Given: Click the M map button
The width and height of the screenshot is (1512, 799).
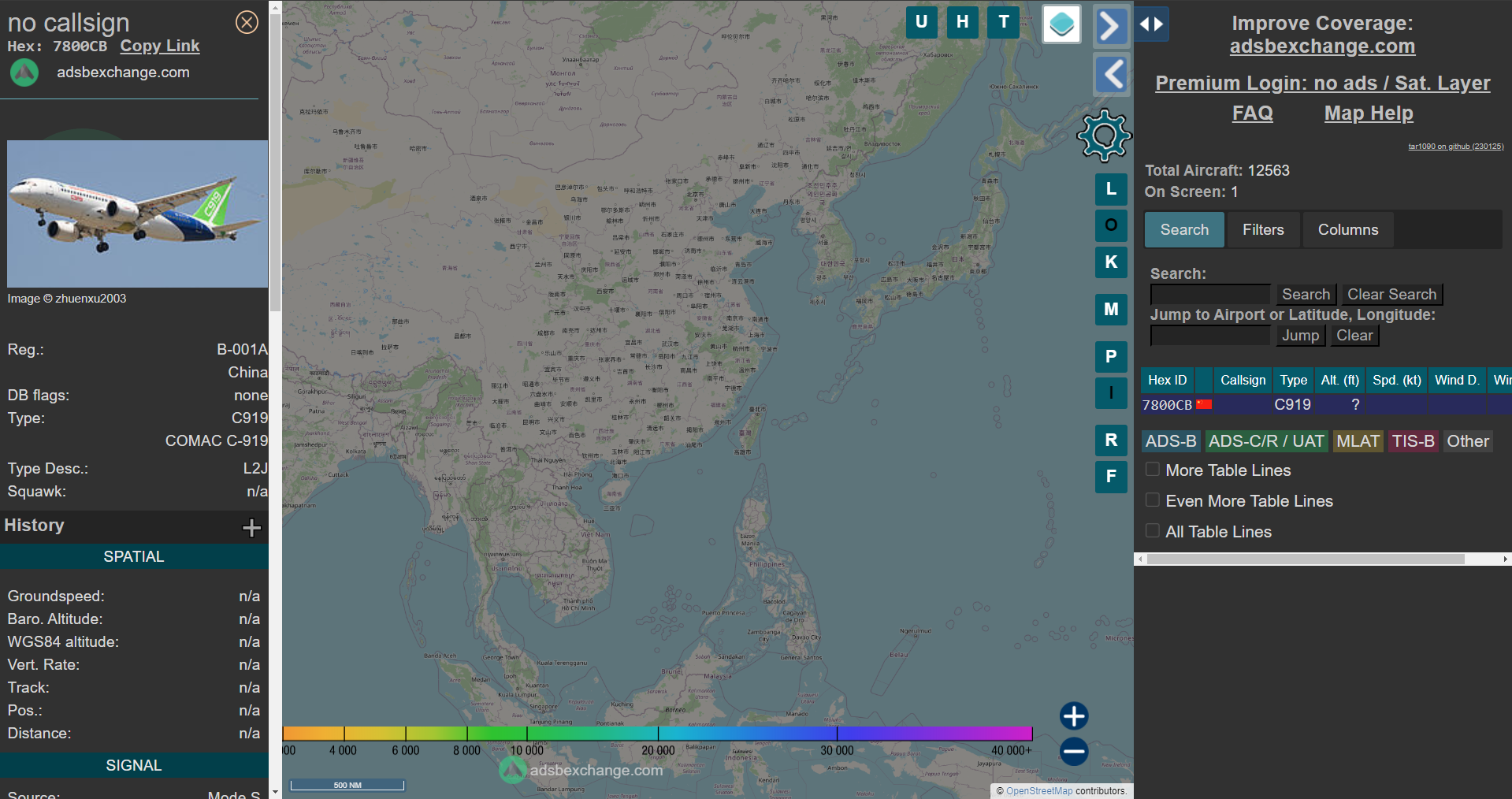Looking at the screenshot, I should pos(1111,309).
